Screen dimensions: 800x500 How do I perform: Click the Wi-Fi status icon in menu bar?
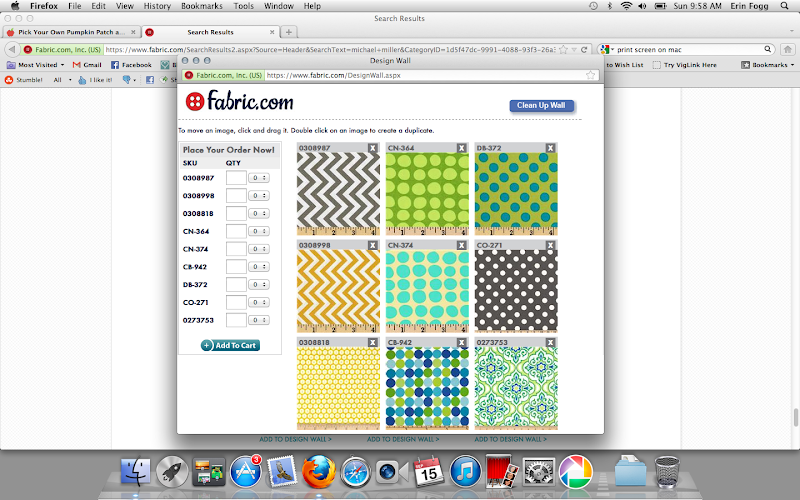coord(626,6)
